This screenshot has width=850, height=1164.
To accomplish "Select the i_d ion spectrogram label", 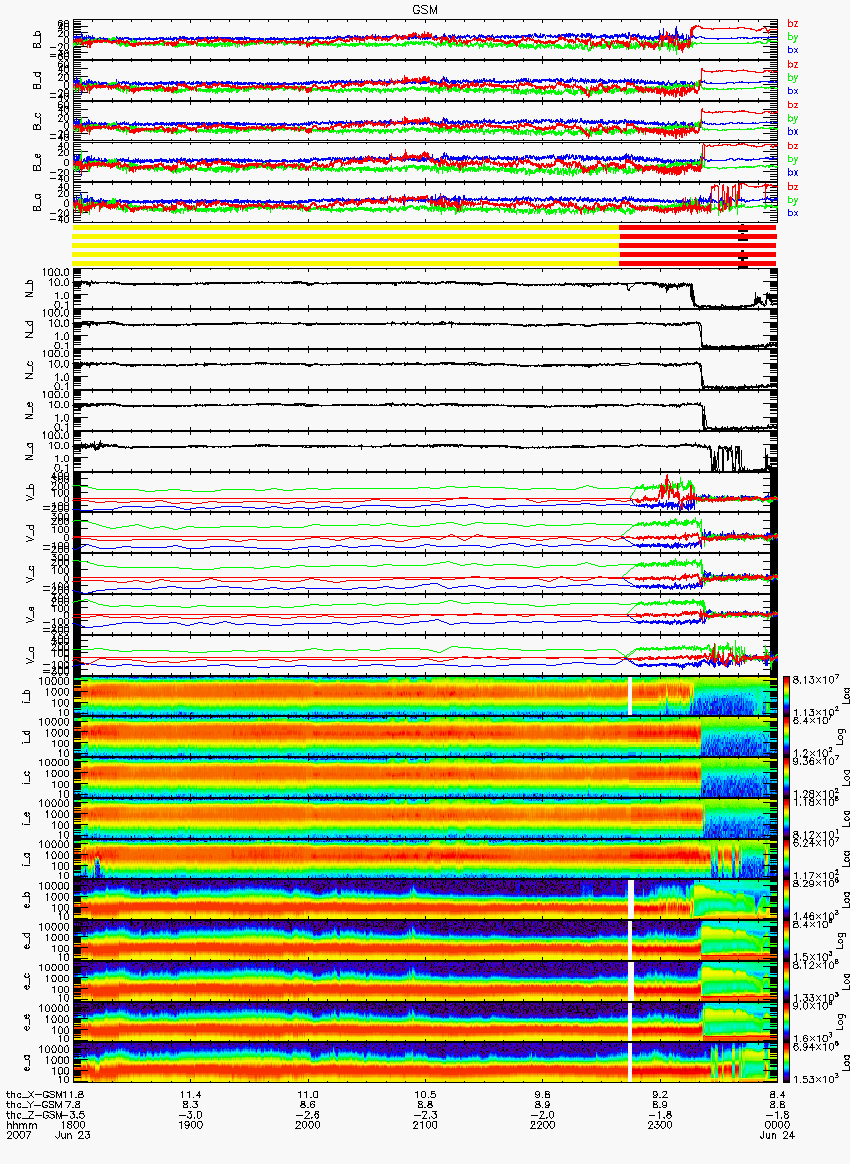I will 27,737.
